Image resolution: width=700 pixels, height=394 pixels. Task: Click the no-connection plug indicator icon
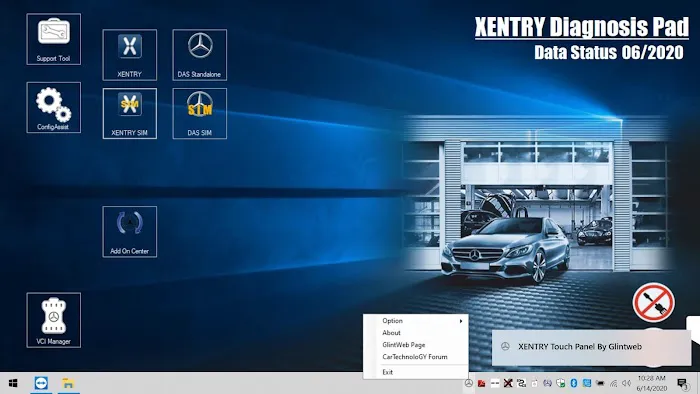coord(654,303)
